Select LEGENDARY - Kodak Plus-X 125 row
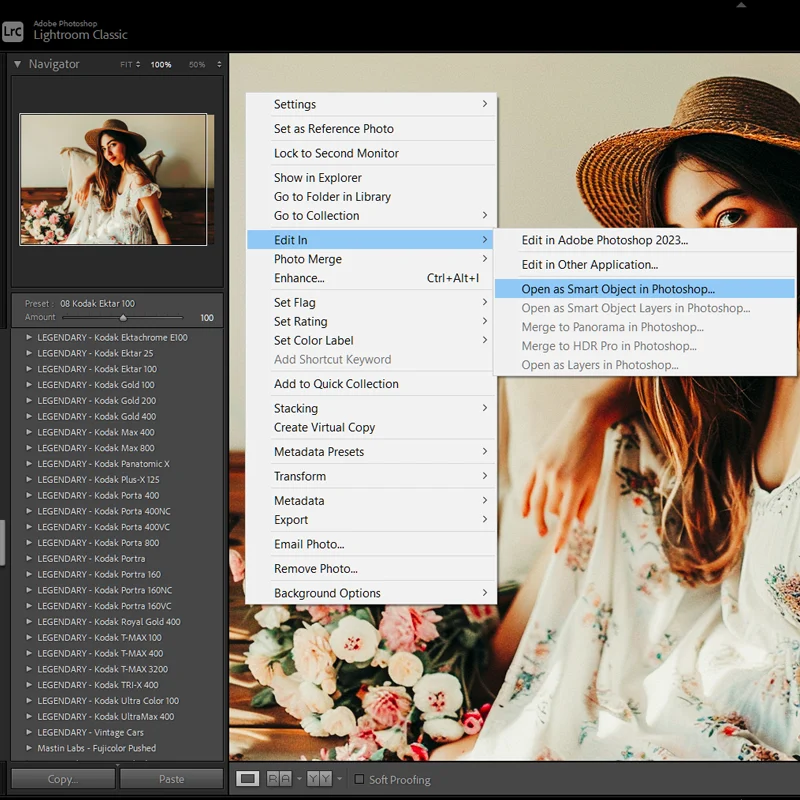This screenshot has height=800, width=800. point(117,480)
